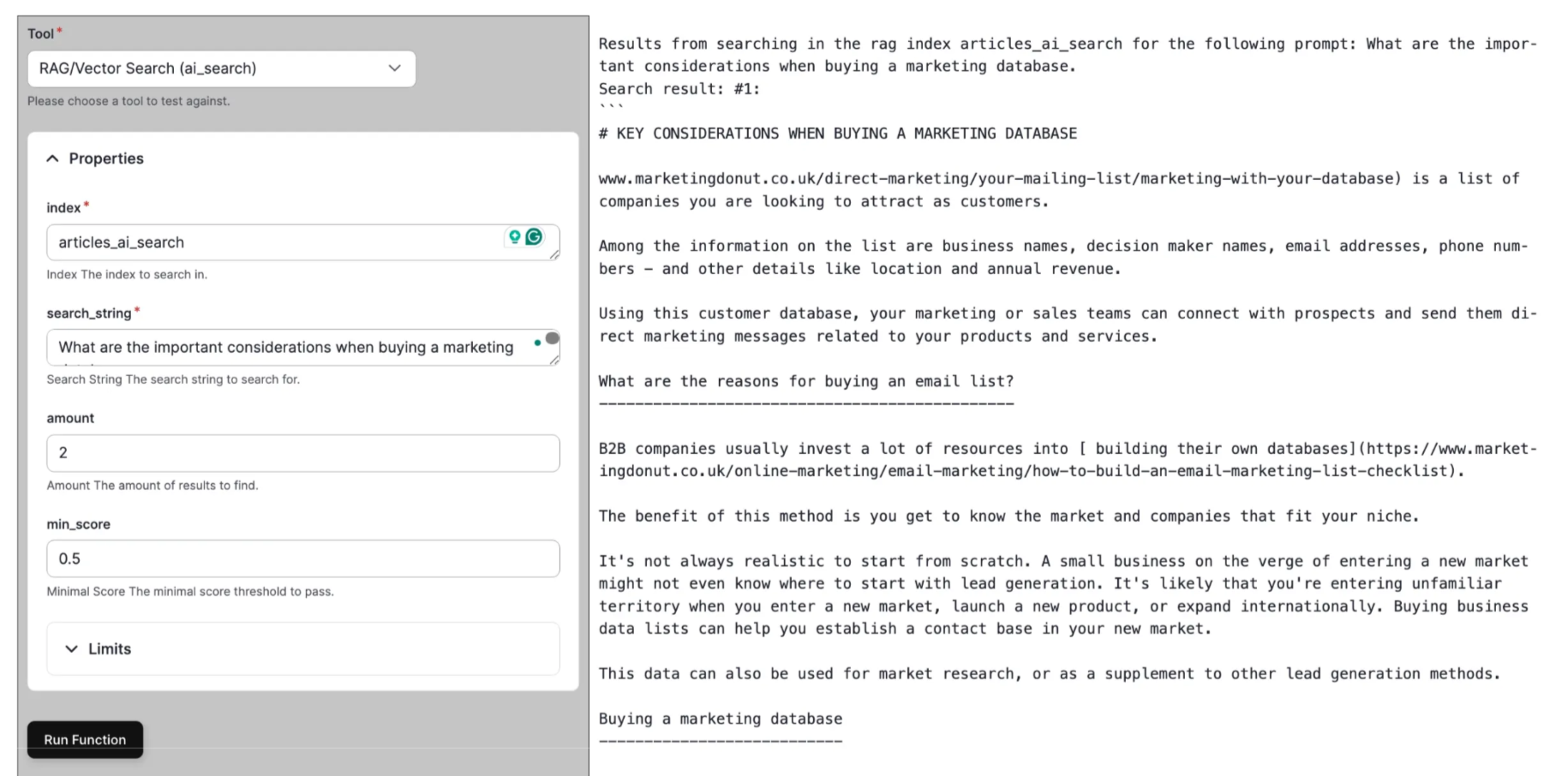
Task: Expand the Limits section
Action: (74, 649)
